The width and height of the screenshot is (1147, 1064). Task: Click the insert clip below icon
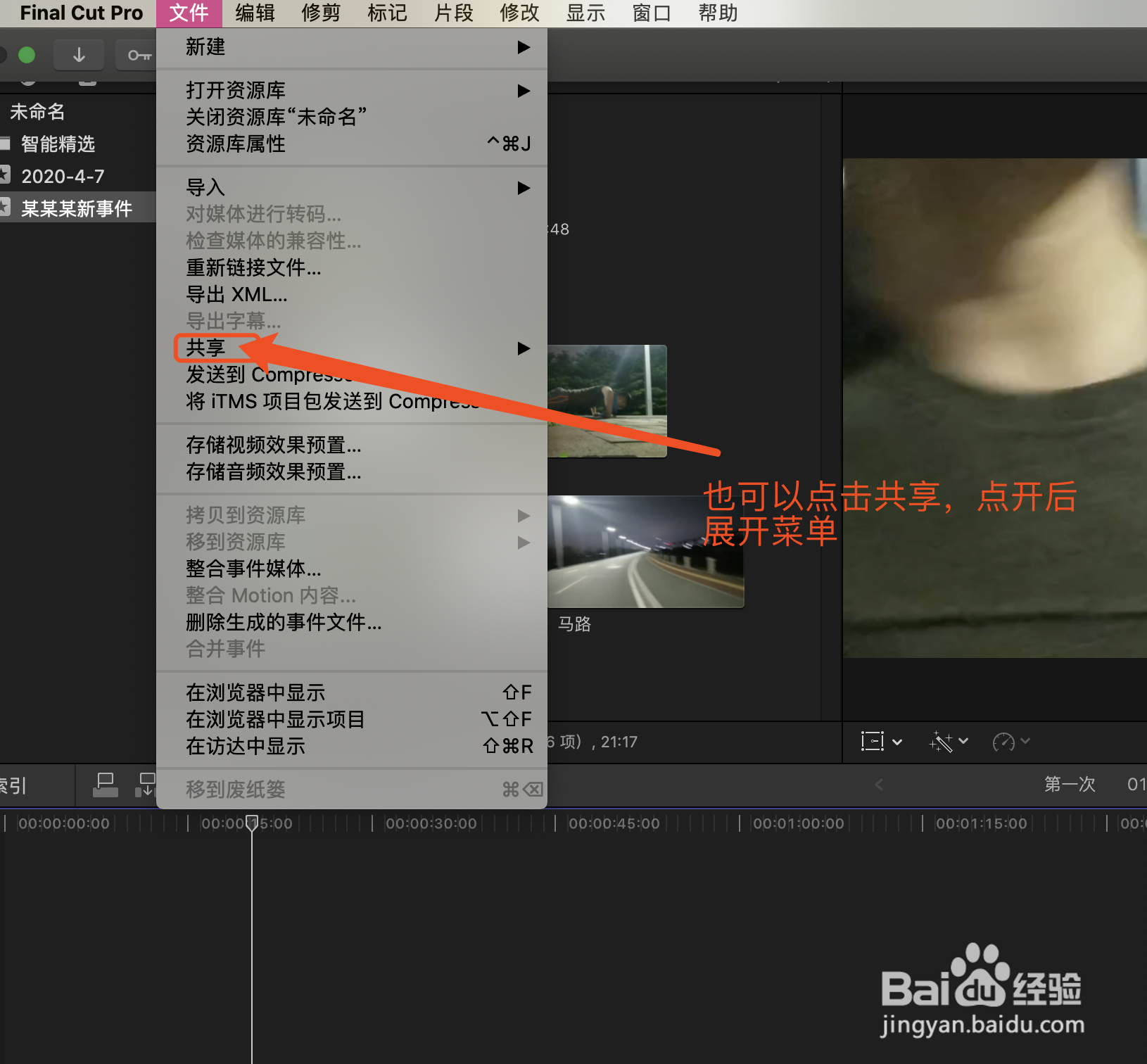146,784
